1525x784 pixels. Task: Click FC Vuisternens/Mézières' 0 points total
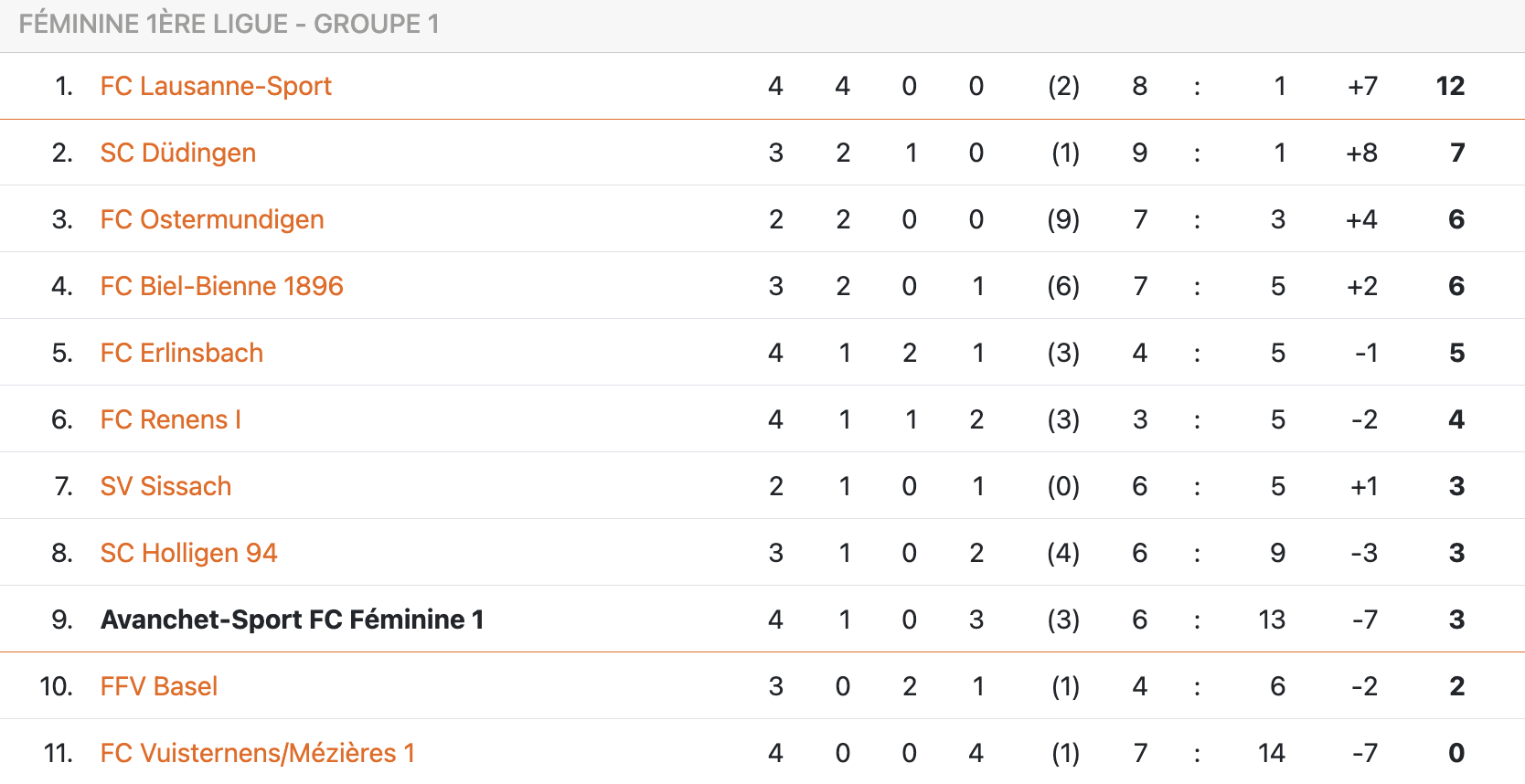pyautogui.click(x=1456, y=753)
